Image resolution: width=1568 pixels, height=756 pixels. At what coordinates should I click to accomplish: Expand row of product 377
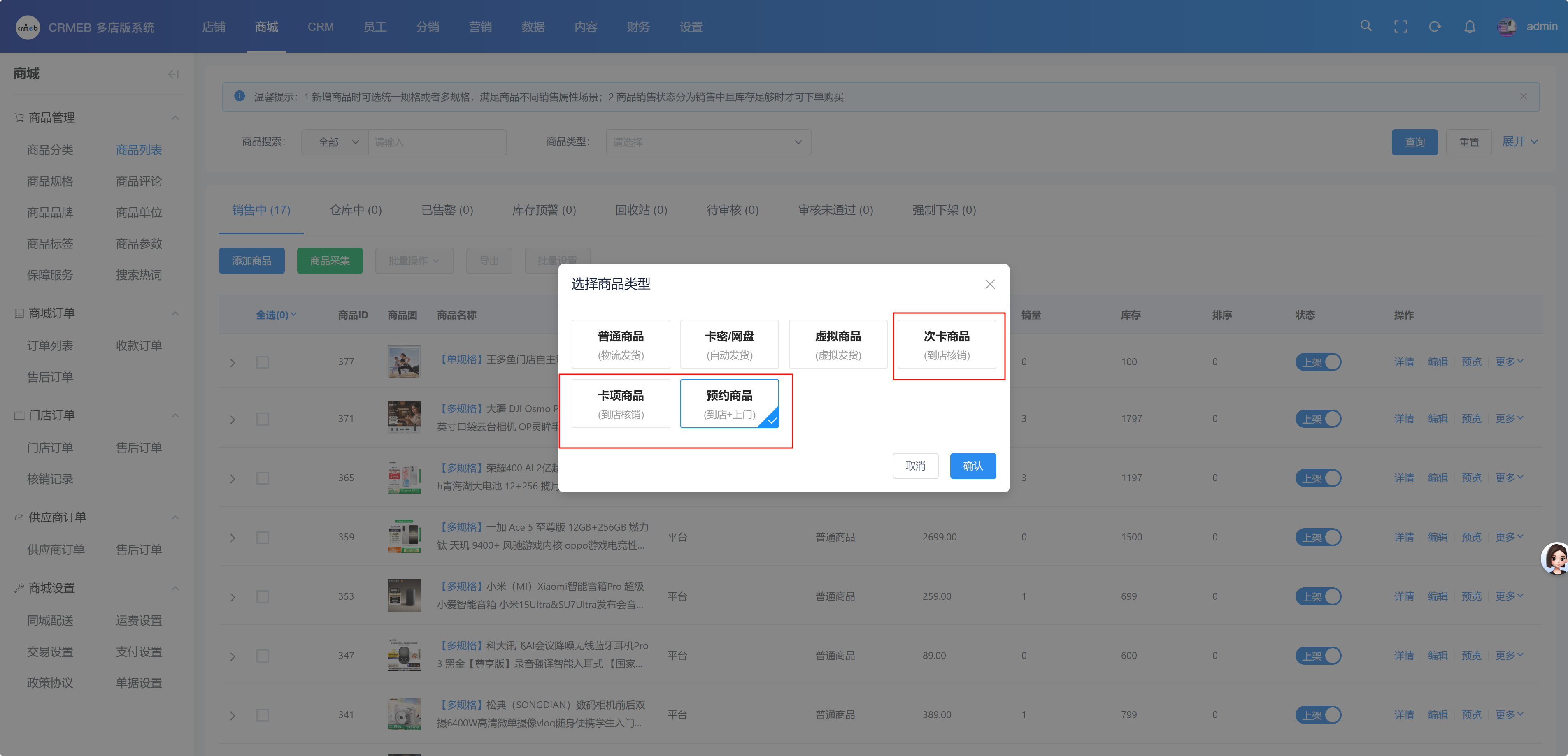coord(233,362)
